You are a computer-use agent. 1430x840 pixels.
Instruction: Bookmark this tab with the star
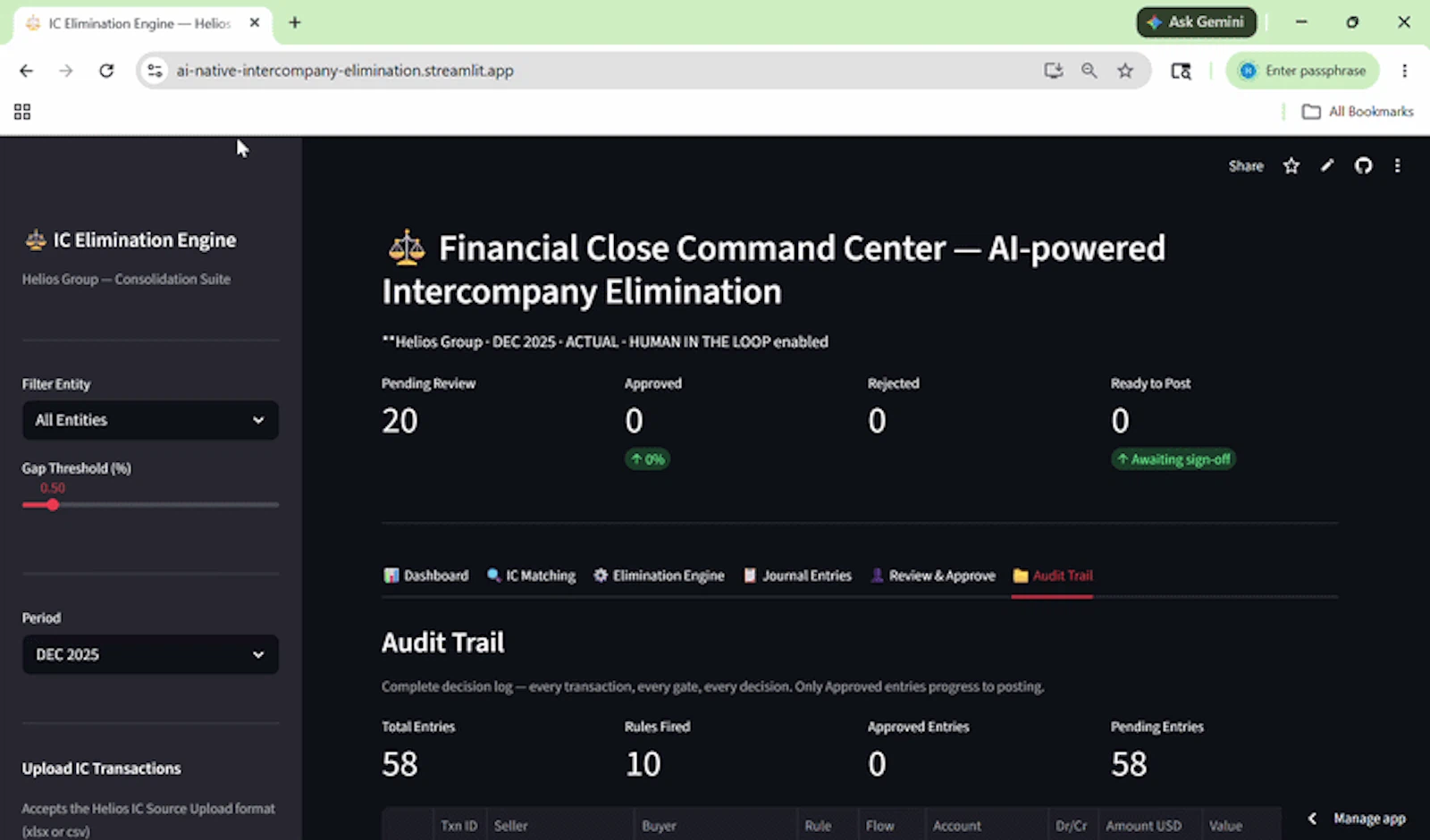point(1125,71)
